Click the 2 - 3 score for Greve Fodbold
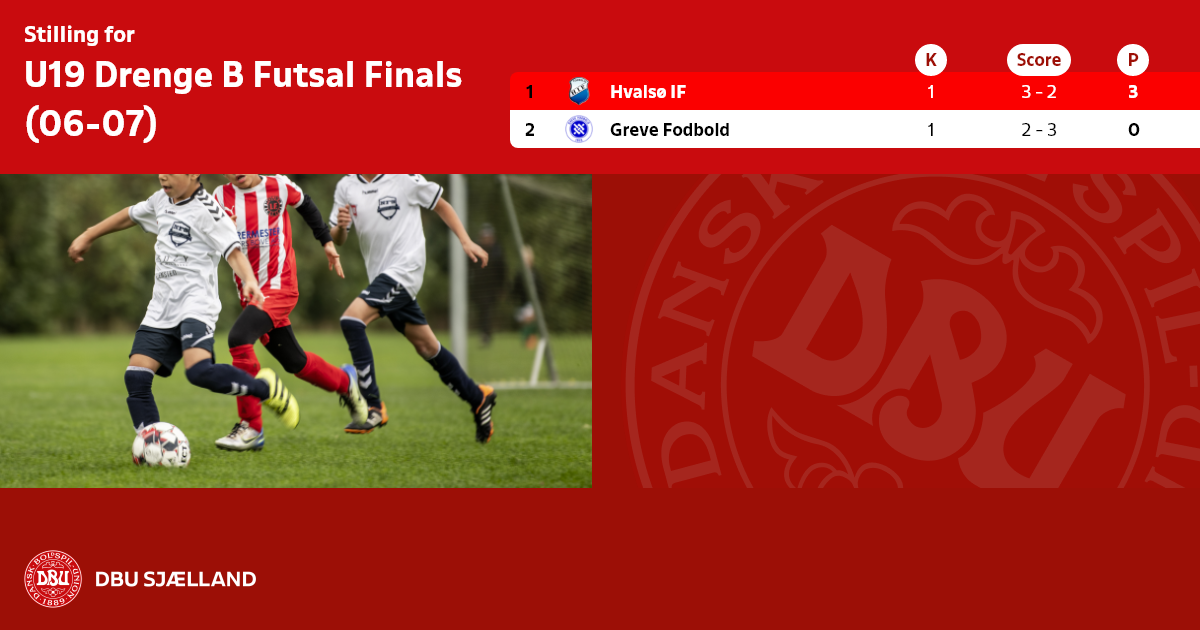Viewport: 1200px width, 630px height. (1039, 130)
